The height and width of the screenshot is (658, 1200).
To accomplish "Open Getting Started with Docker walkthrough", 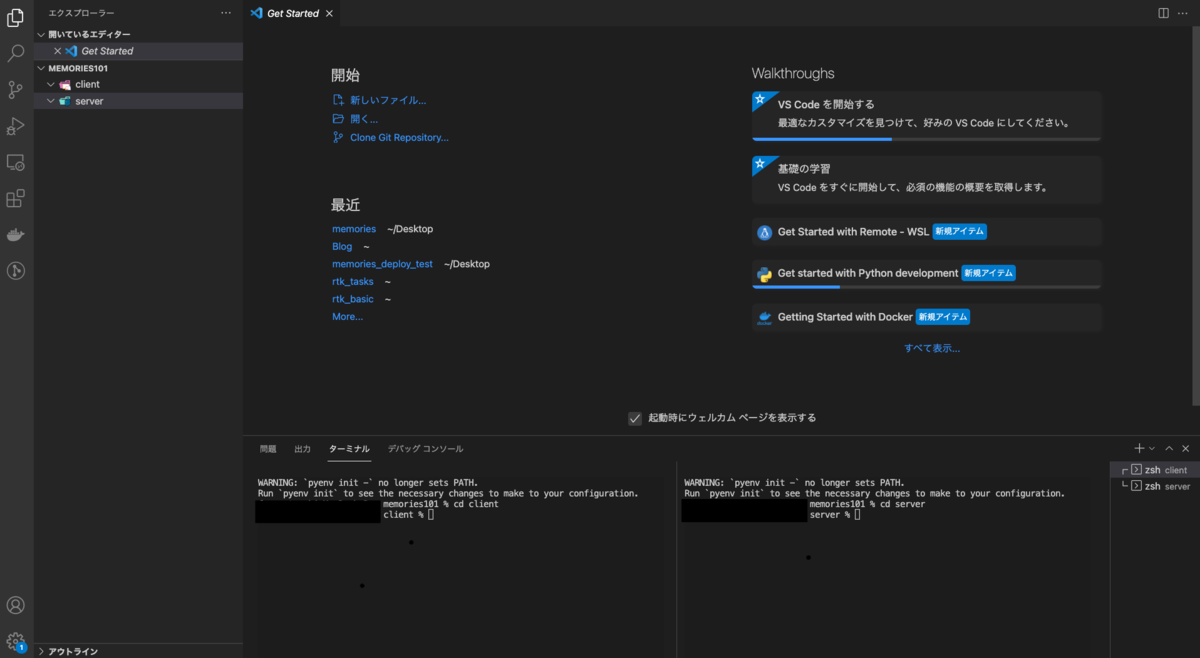I will (927, 317).
